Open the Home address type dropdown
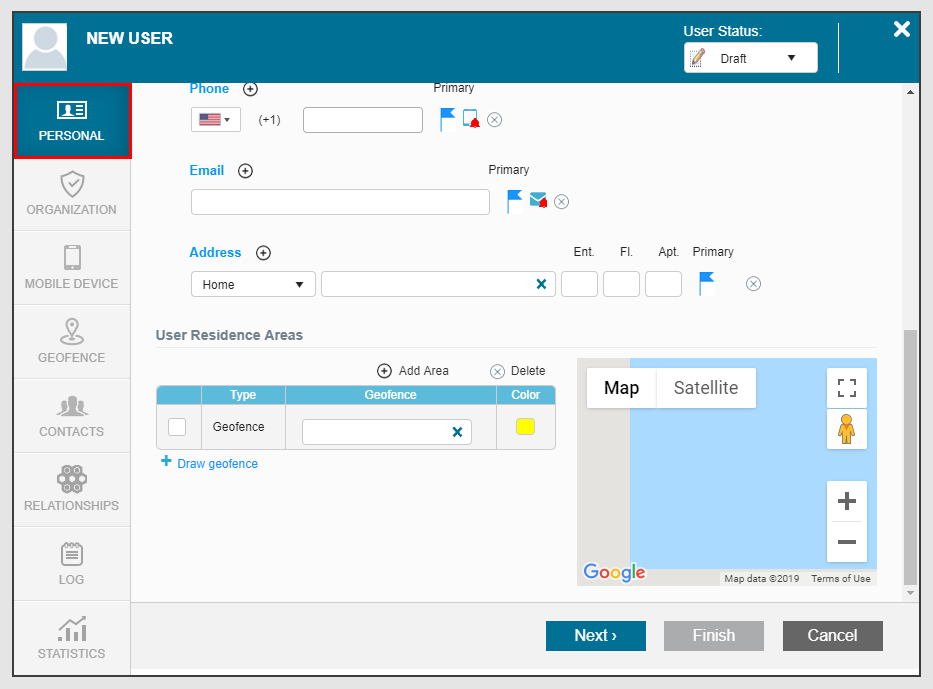The width and height of the screenshot is (933, 689). pos(253,284)
